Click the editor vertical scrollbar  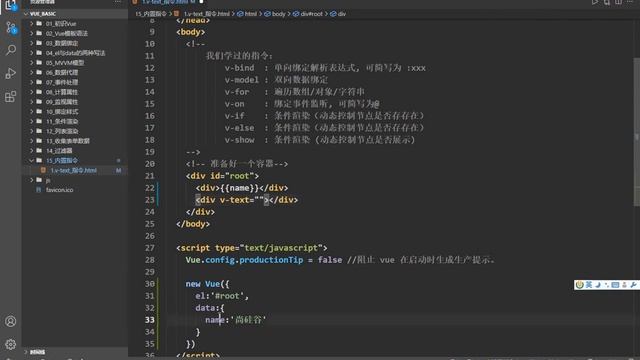(637, 132)
